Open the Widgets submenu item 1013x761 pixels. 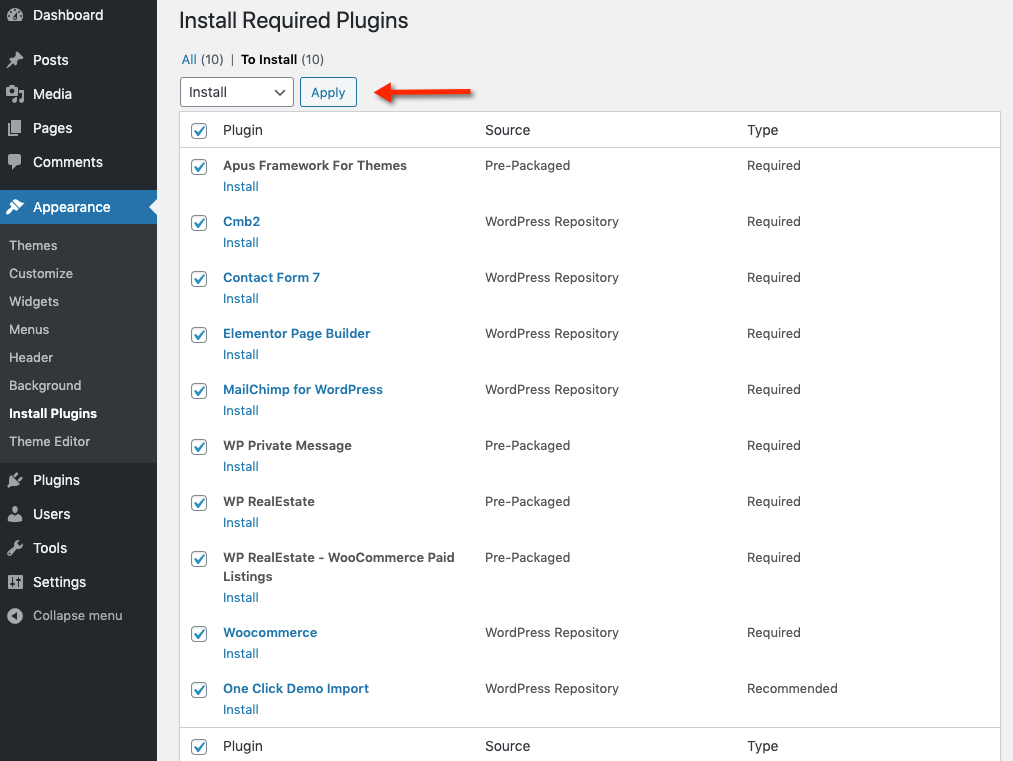pos(34,301)
